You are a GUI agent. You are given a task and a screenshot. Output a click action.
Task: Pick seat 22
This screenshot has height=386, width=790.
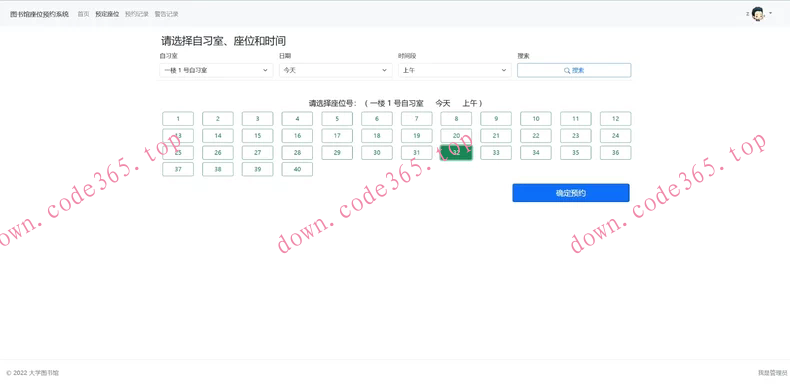pyautogui.click(x=536, y=136)
